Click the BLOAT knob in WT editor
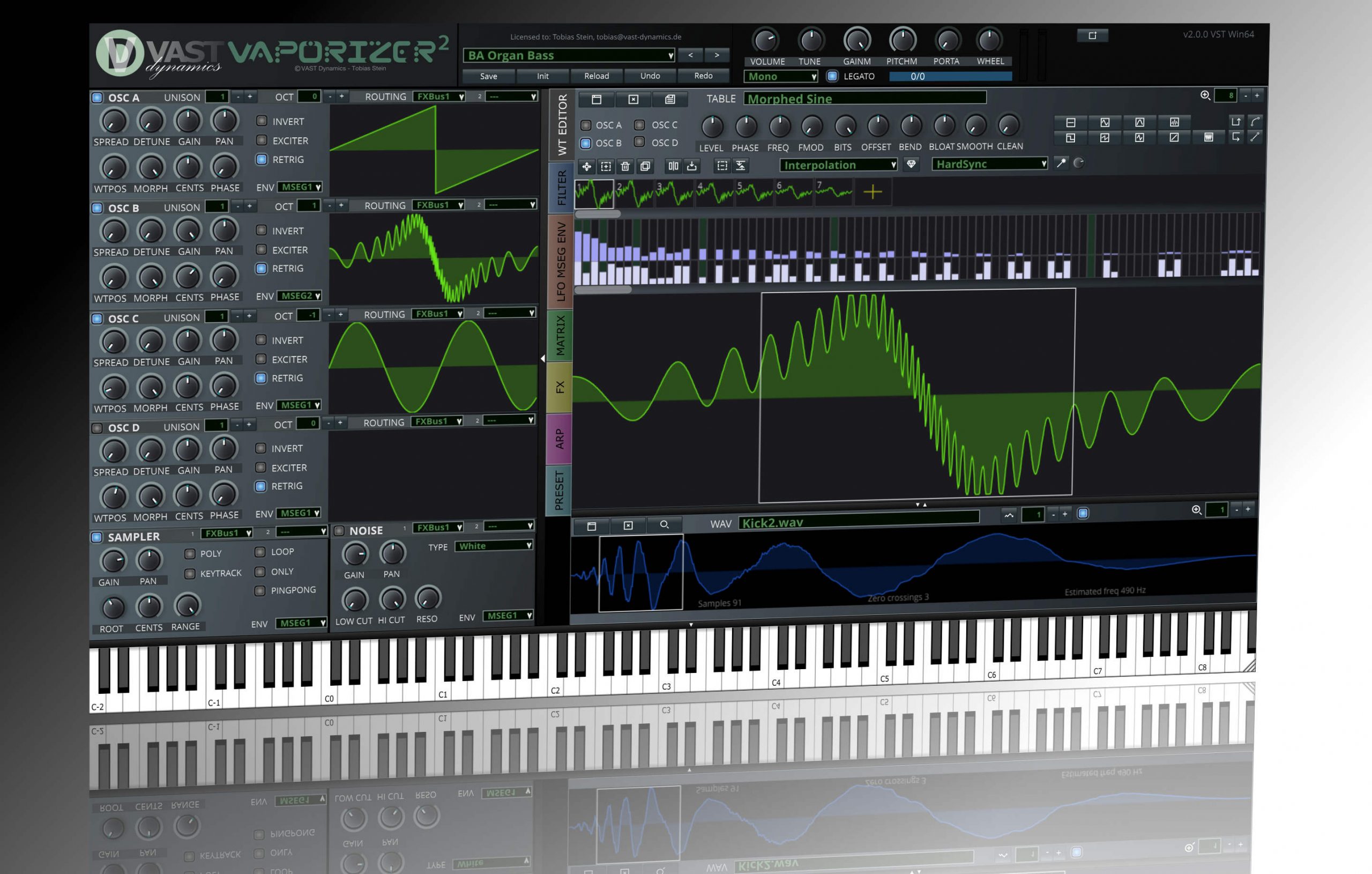 tap(944, 125)
